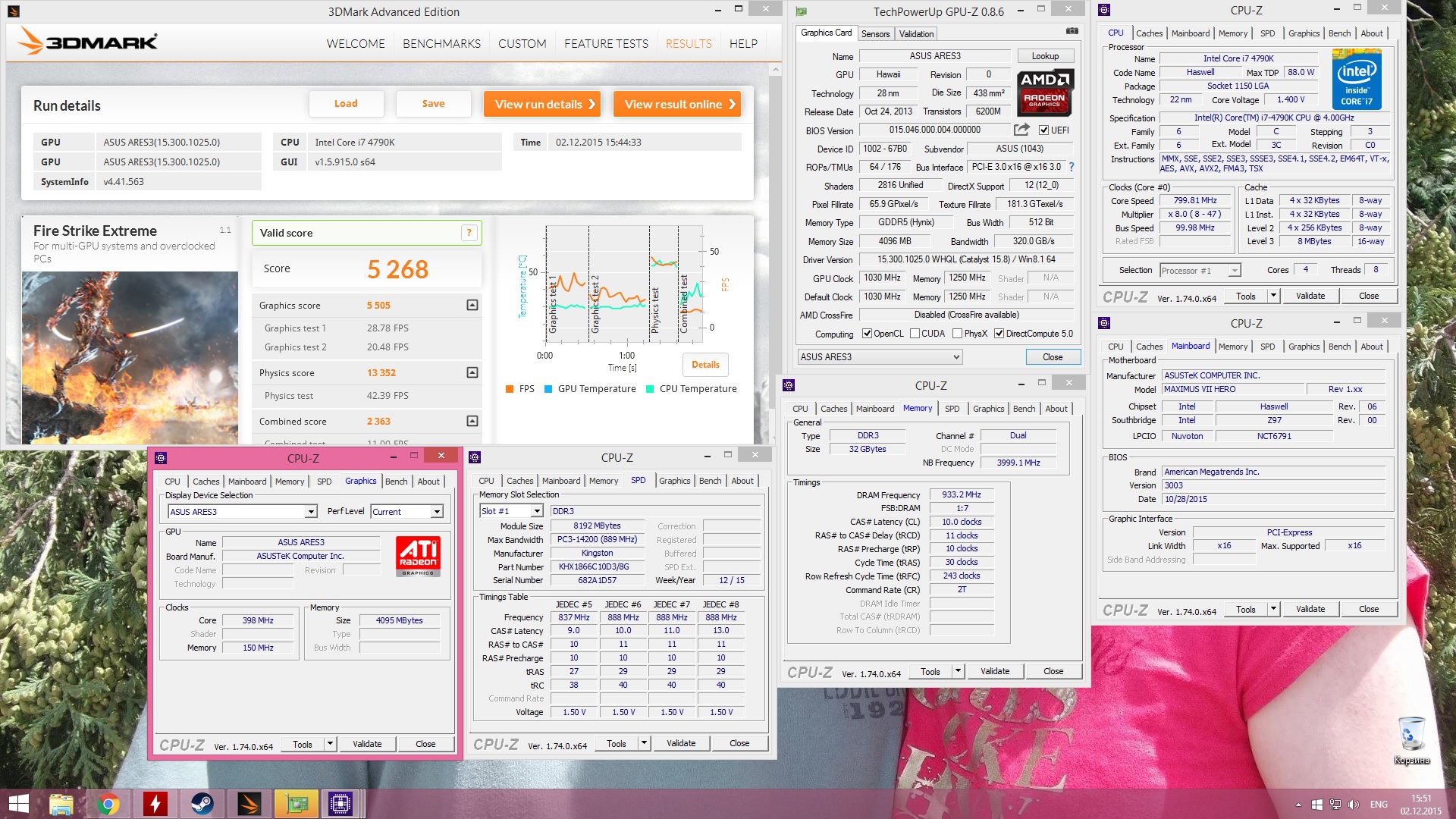This screenshot has height=819, width=1456.
Task: Open the Recycle Bin on the desktop
Action: point(1411,740)
